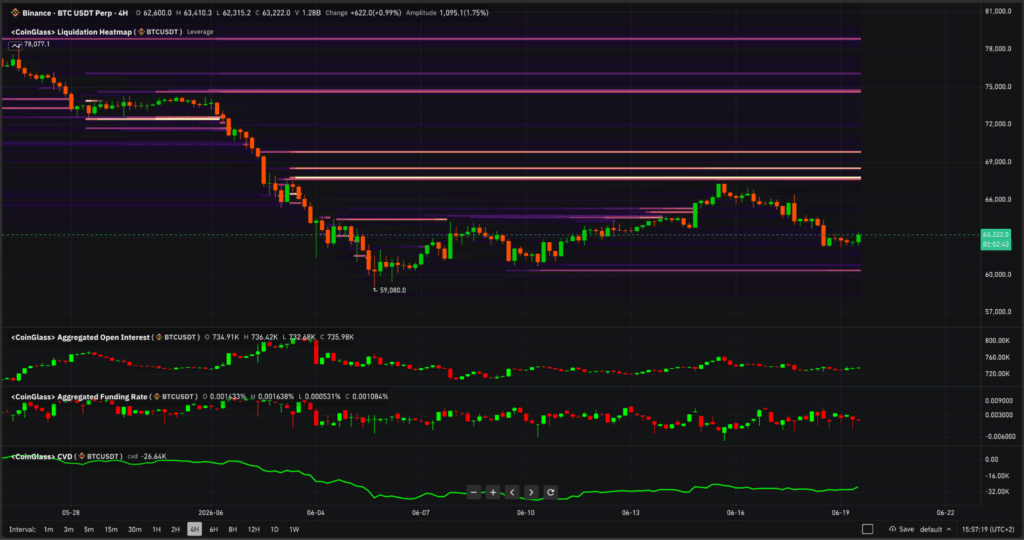The width and height of the screenshot is (1024, 540).
Task: Switch to the 1D interval
Action: [x=274, y=529]
